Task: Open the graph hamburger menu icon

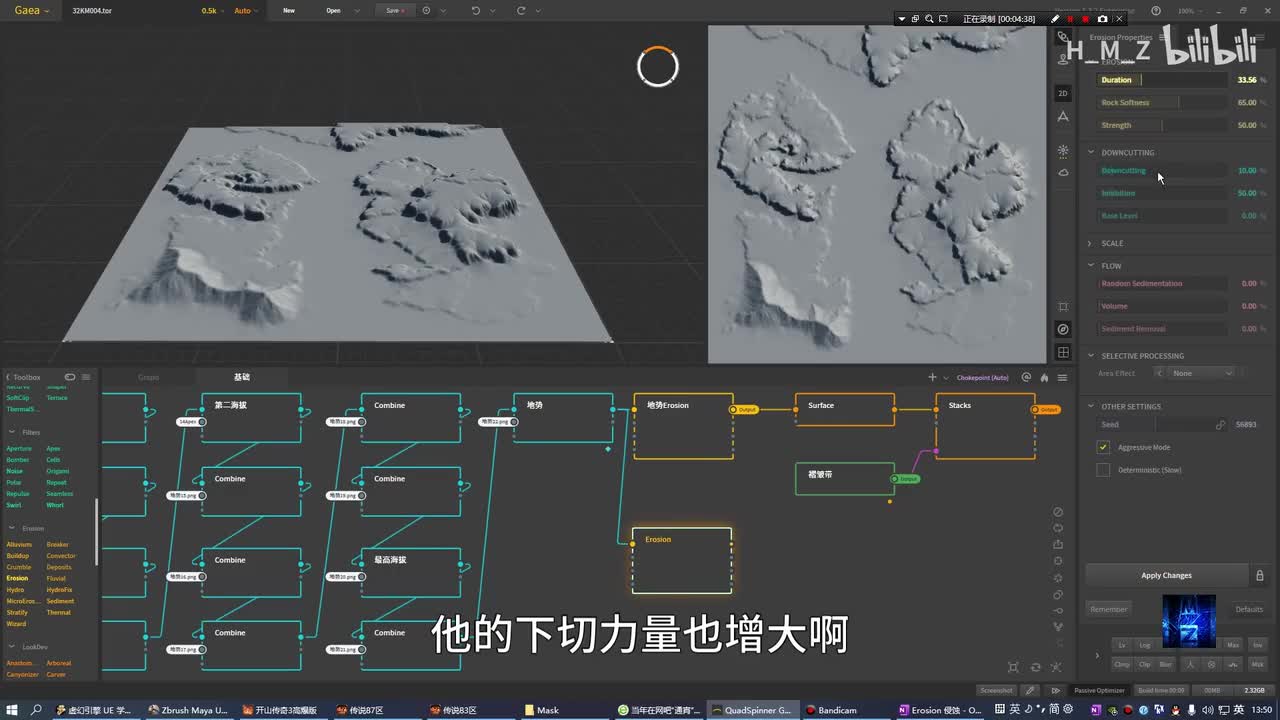Action: pyautogui.click(x=1062, y=377)
